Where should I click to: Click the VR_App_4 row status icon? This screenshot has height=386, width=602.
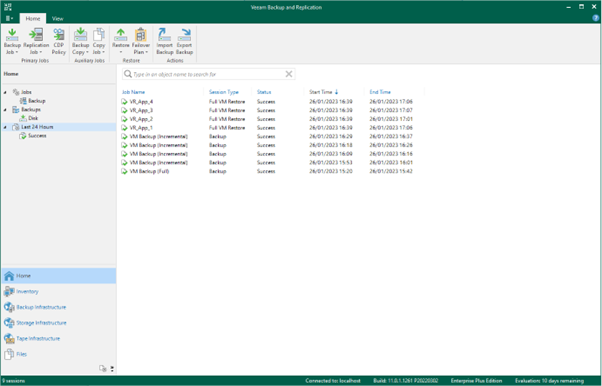(124, 102)
